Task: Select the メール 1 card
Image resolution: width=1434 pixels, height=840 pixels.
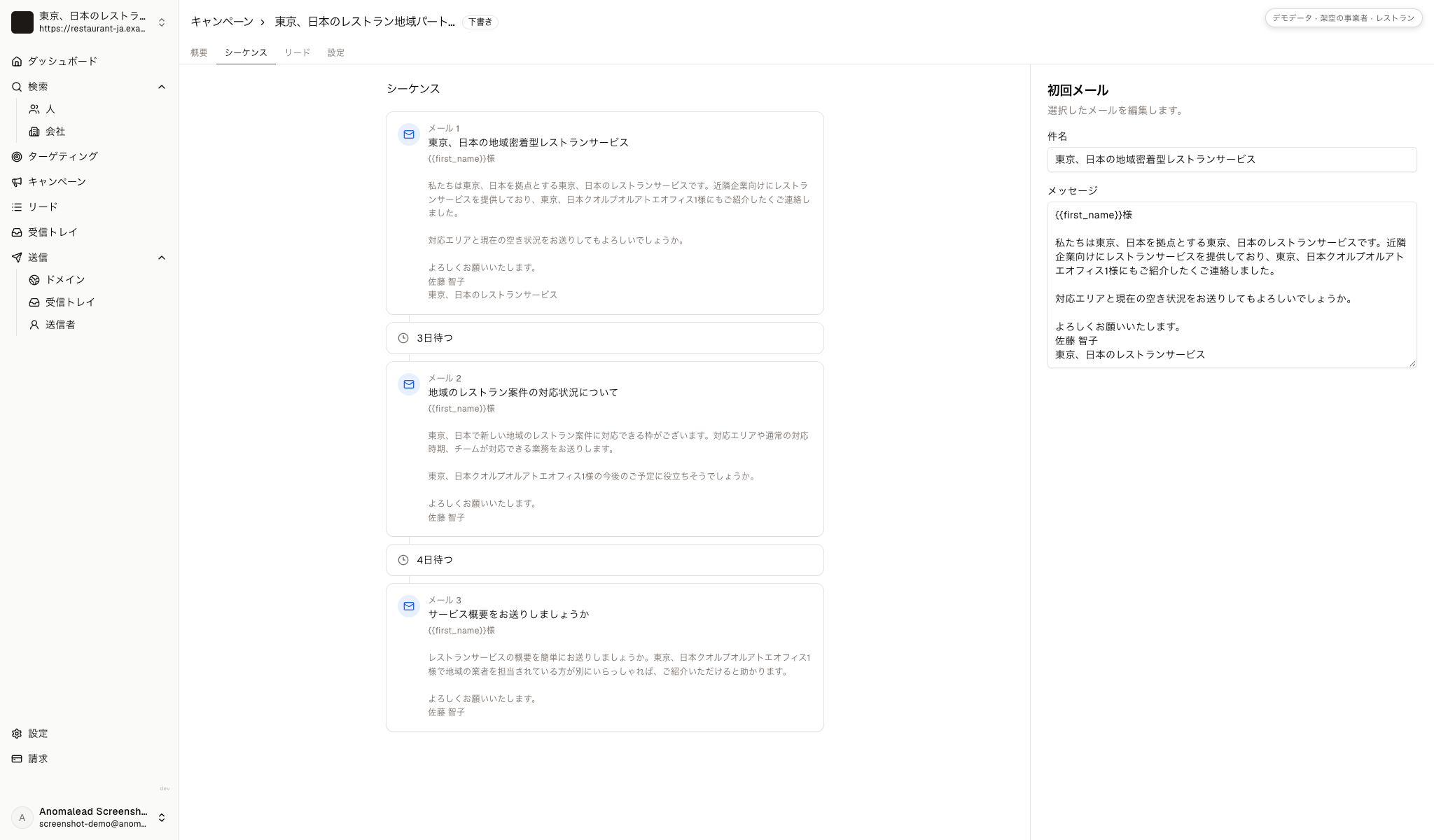Action: 605,213
